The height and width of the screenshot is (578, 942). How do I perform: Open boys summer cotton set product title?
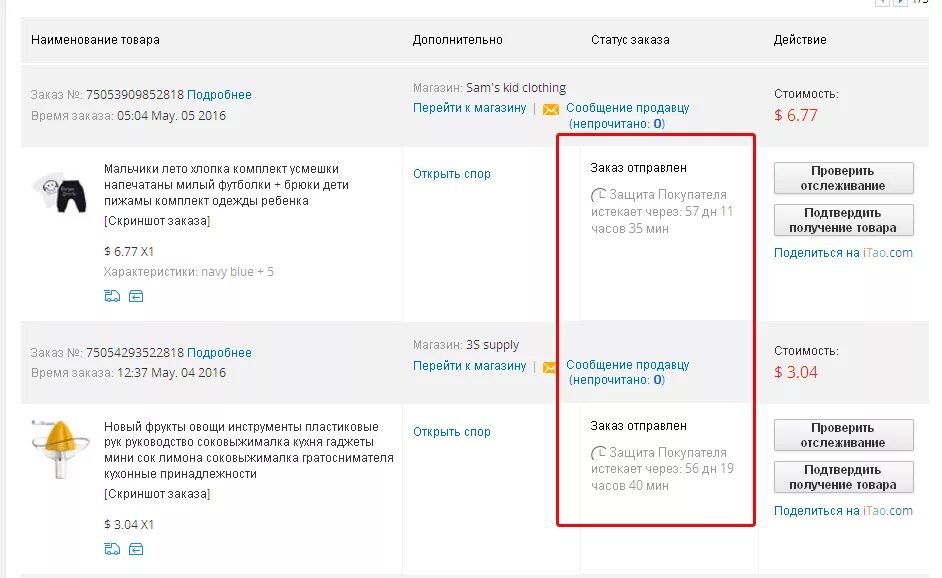tap(226, 184)
